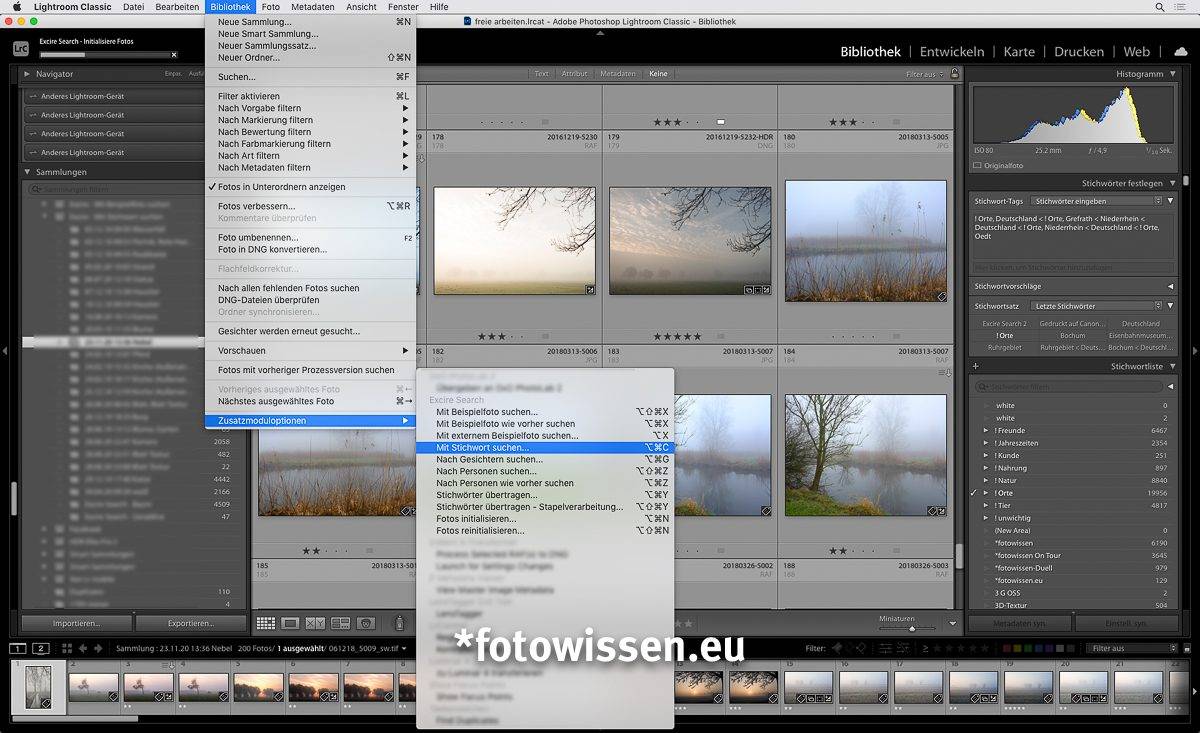Open people face view in the toolbar
The width and height of the screenshot is (1200, 733).
(365, 623)
